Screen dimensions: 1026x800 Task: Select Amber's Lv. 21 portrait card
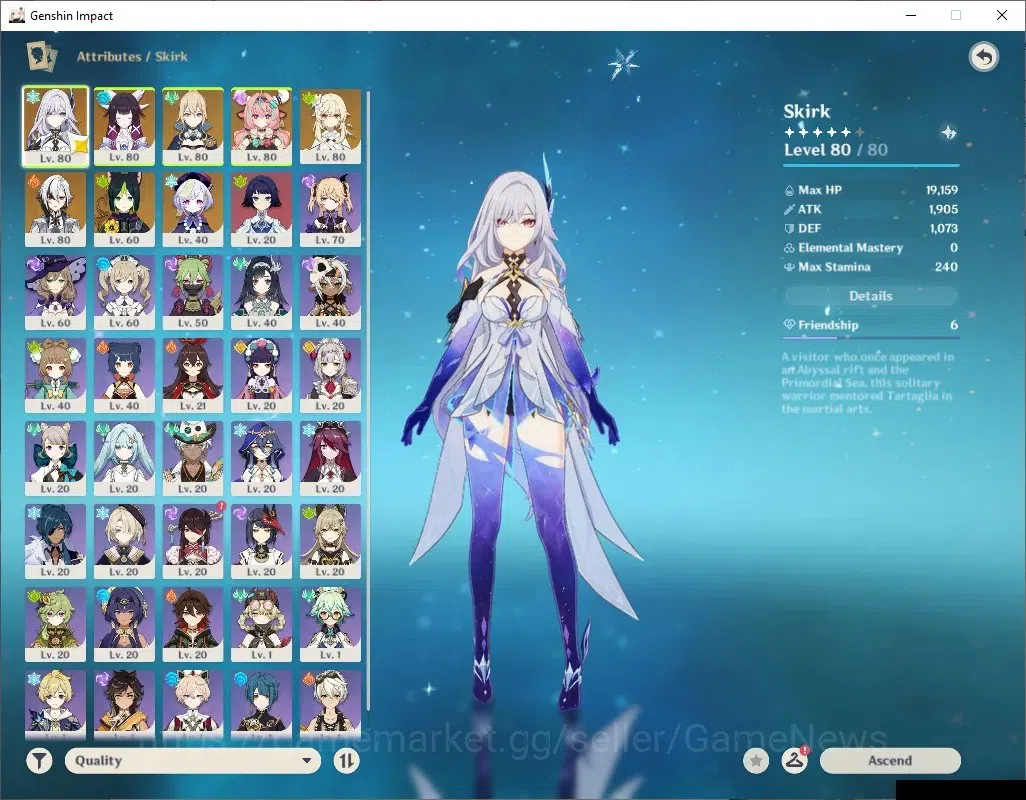[x=193, y=375]
